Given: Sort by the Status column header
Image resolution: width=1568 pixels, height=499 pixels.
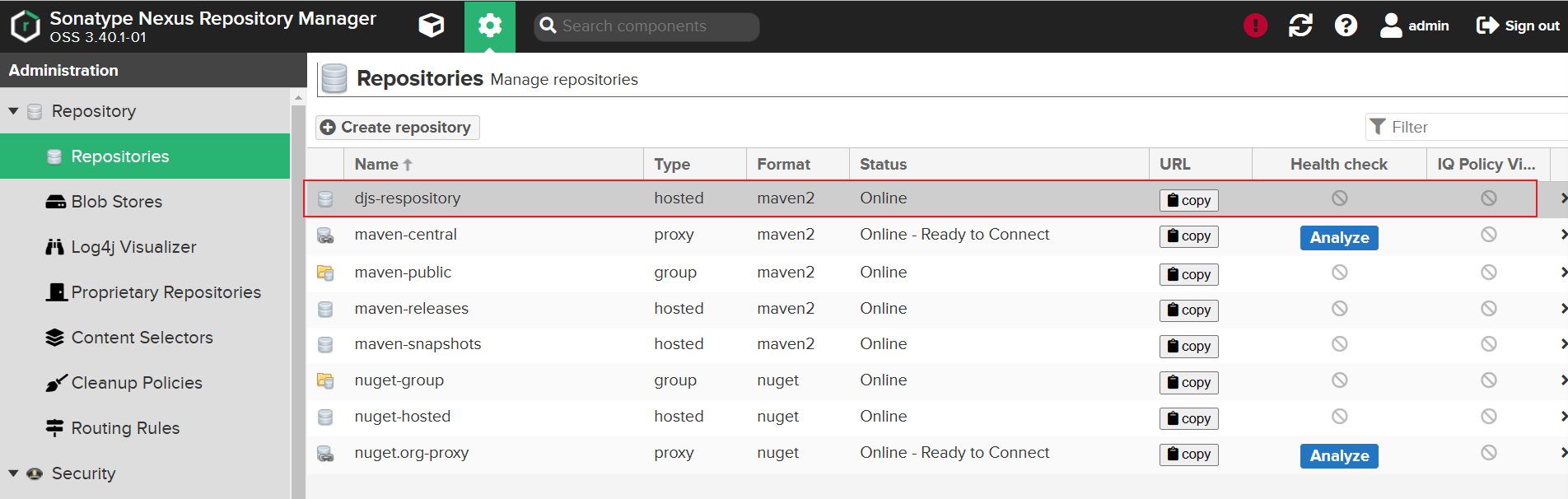Looking at the screenshot, I should point(999,164).
